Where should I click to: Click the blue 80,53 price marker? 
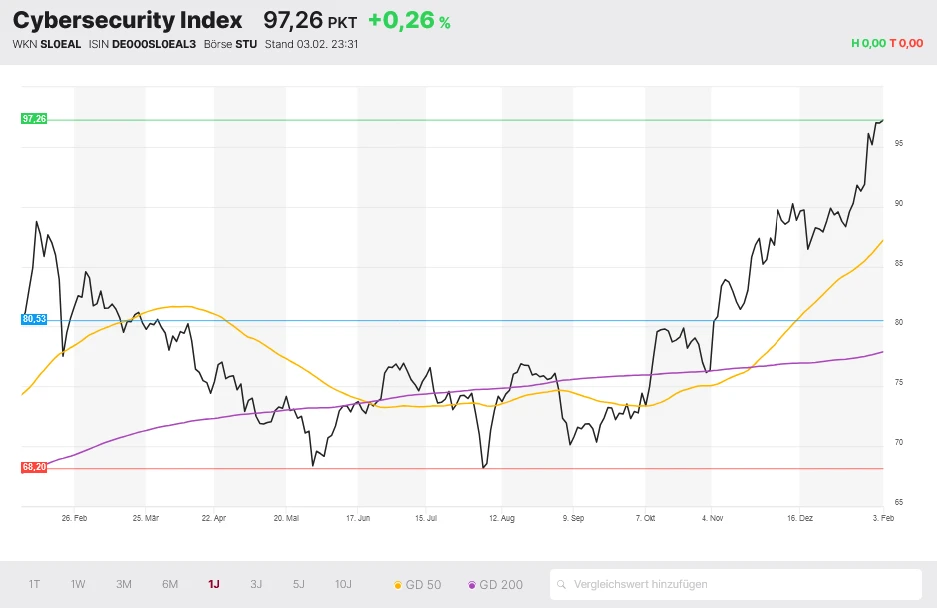tap(34, 320)
